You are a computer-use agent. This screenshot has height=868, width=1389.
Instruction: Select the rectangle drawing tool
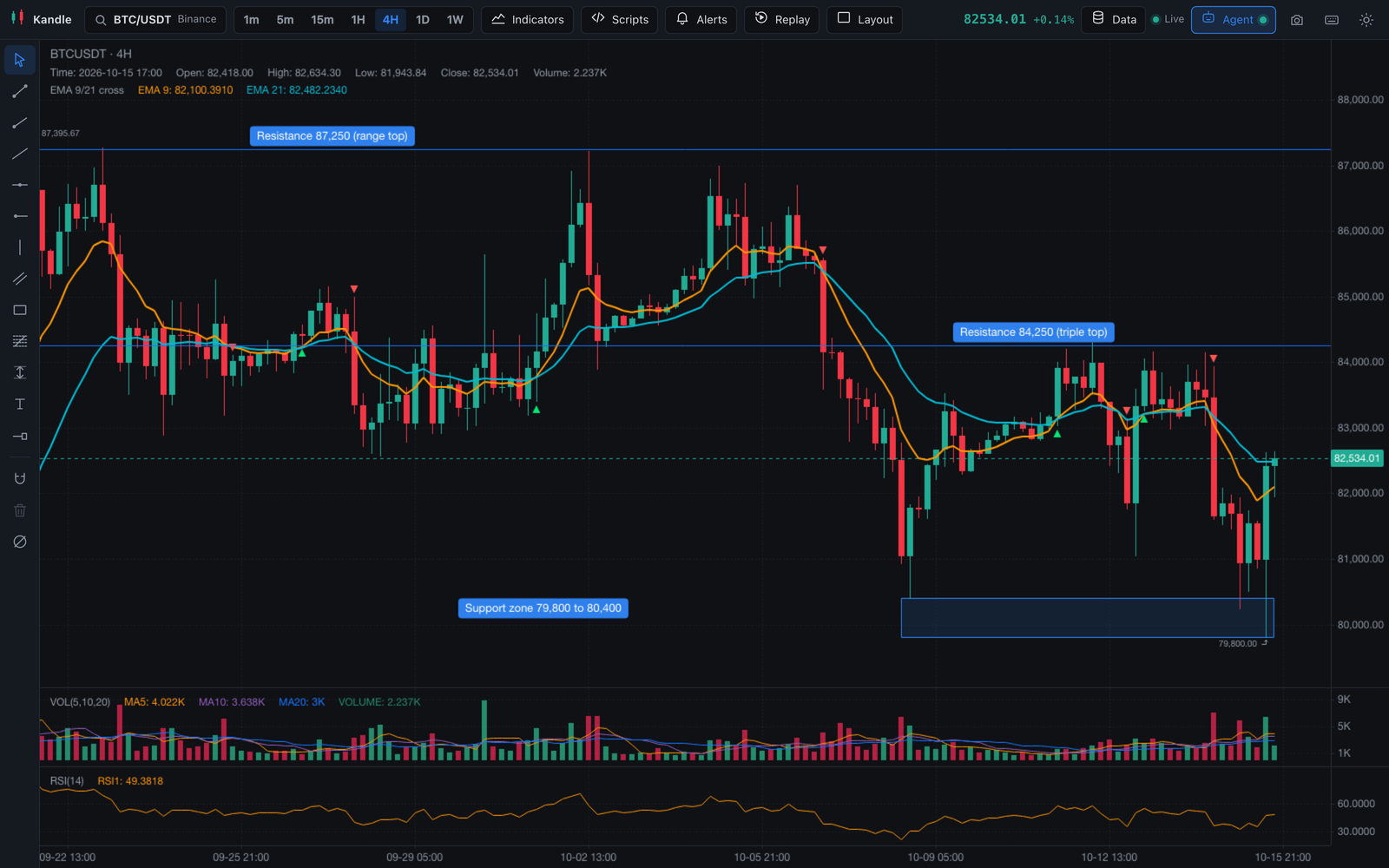coord(20,310)
